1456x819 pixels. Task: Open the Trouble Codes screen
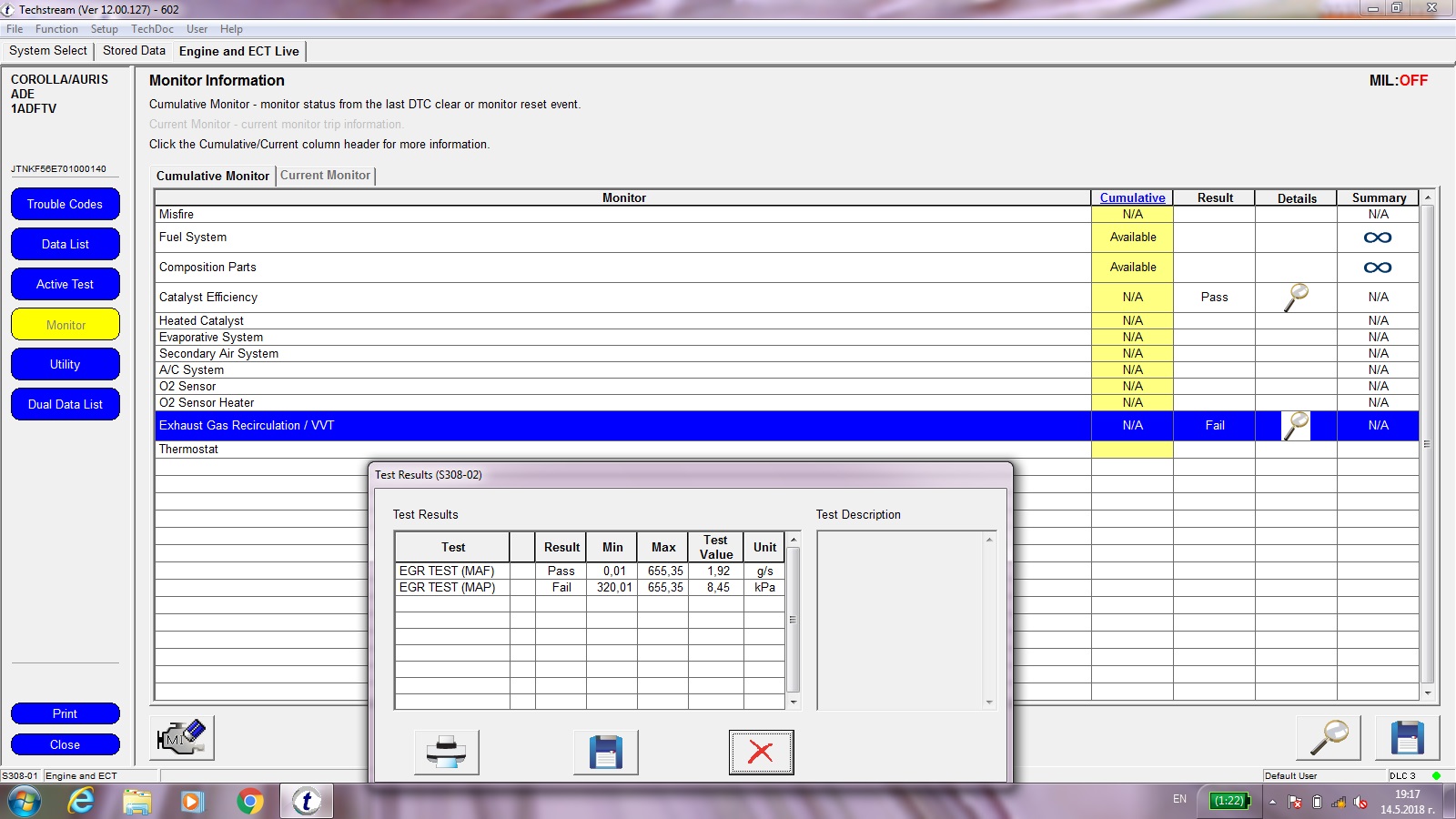[66, 205]
